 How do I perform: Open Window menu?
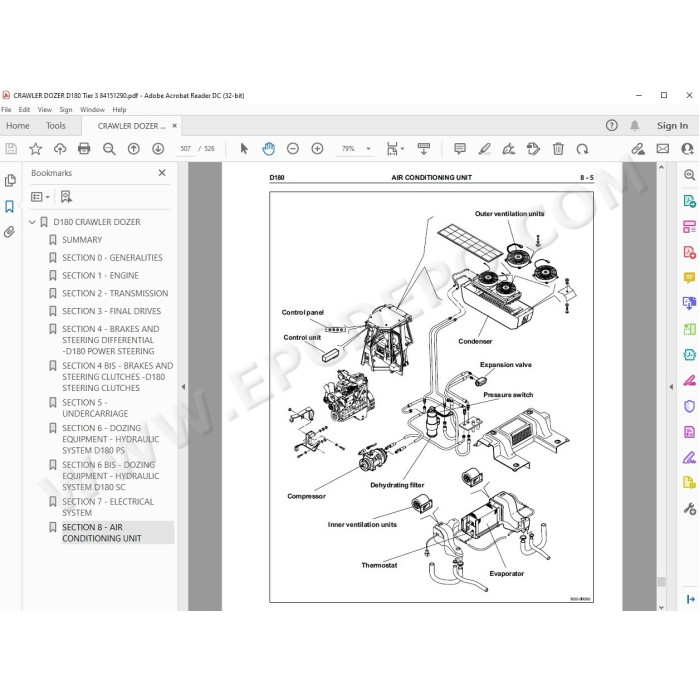[x=92, y=109]
